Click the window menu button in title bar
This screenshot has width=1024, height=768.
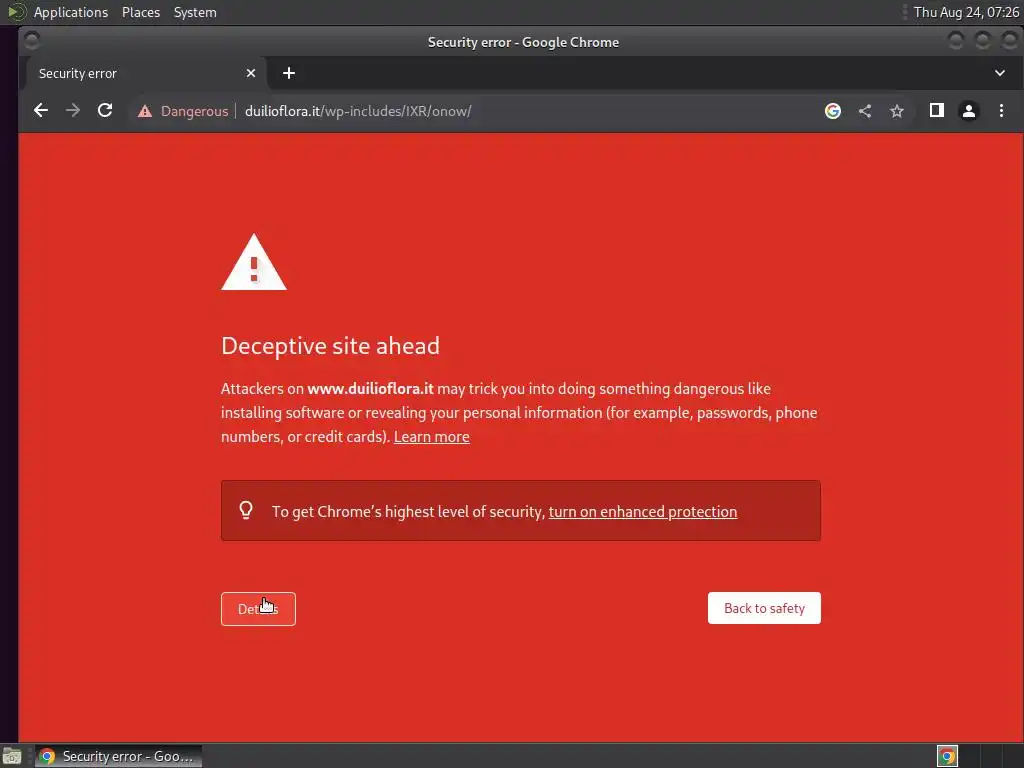click(x=31, y=41)
